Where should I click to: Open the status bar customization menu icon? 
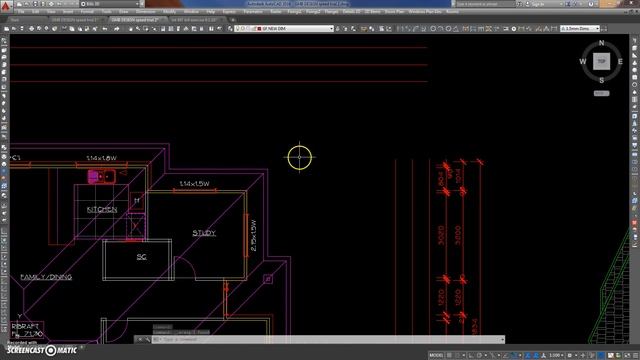click(636, 356)
